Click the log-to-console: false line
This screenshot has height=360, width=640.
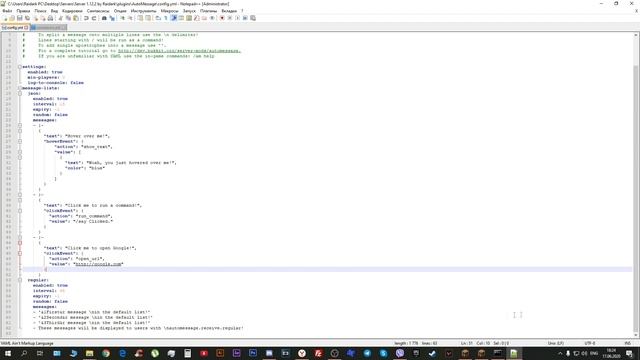[x=56, y=82]
